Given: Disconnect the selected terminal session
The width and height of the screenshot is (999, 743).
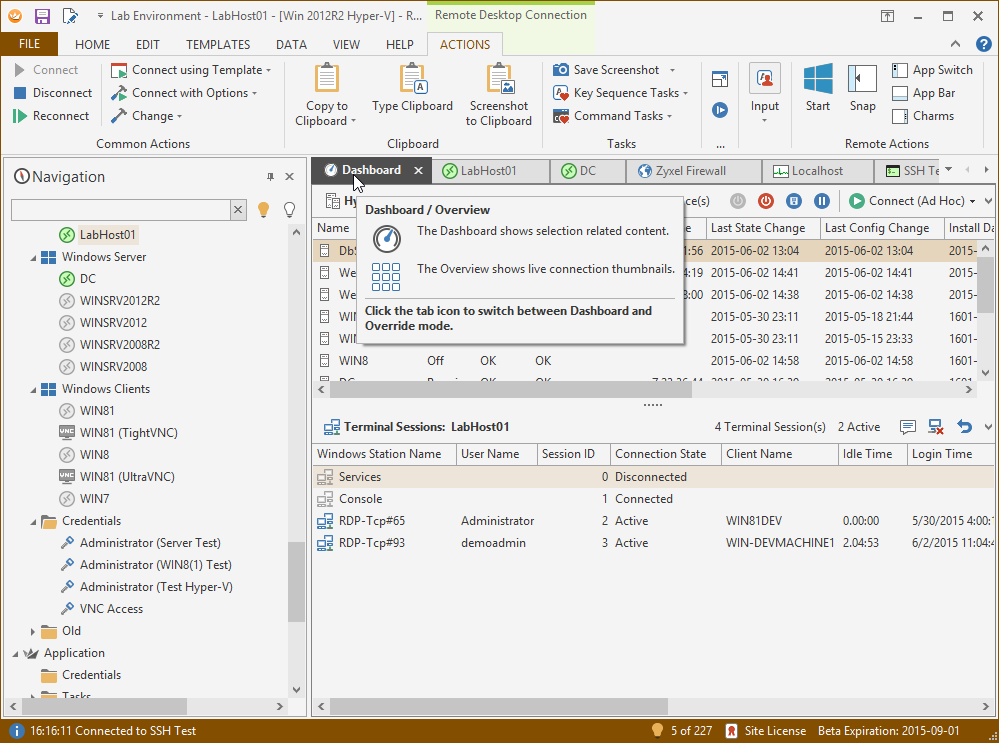Looking at the screenshot, I should (x=934, y=426).
